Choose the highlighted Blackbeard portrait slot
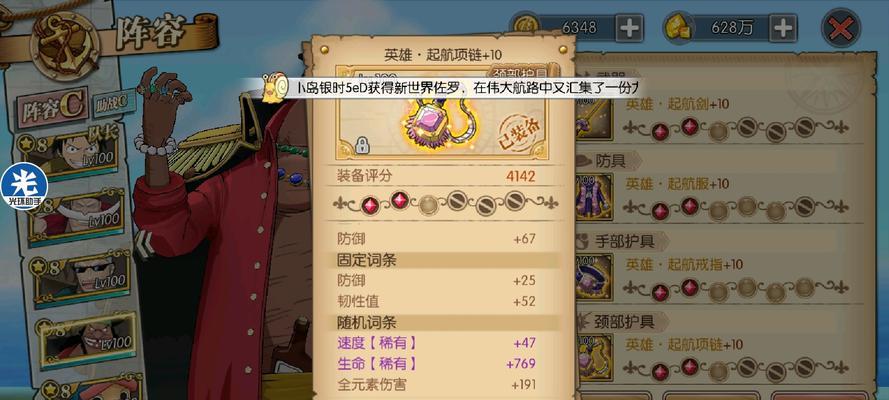This screenshot has width=889, height=400. pos(88,340)
